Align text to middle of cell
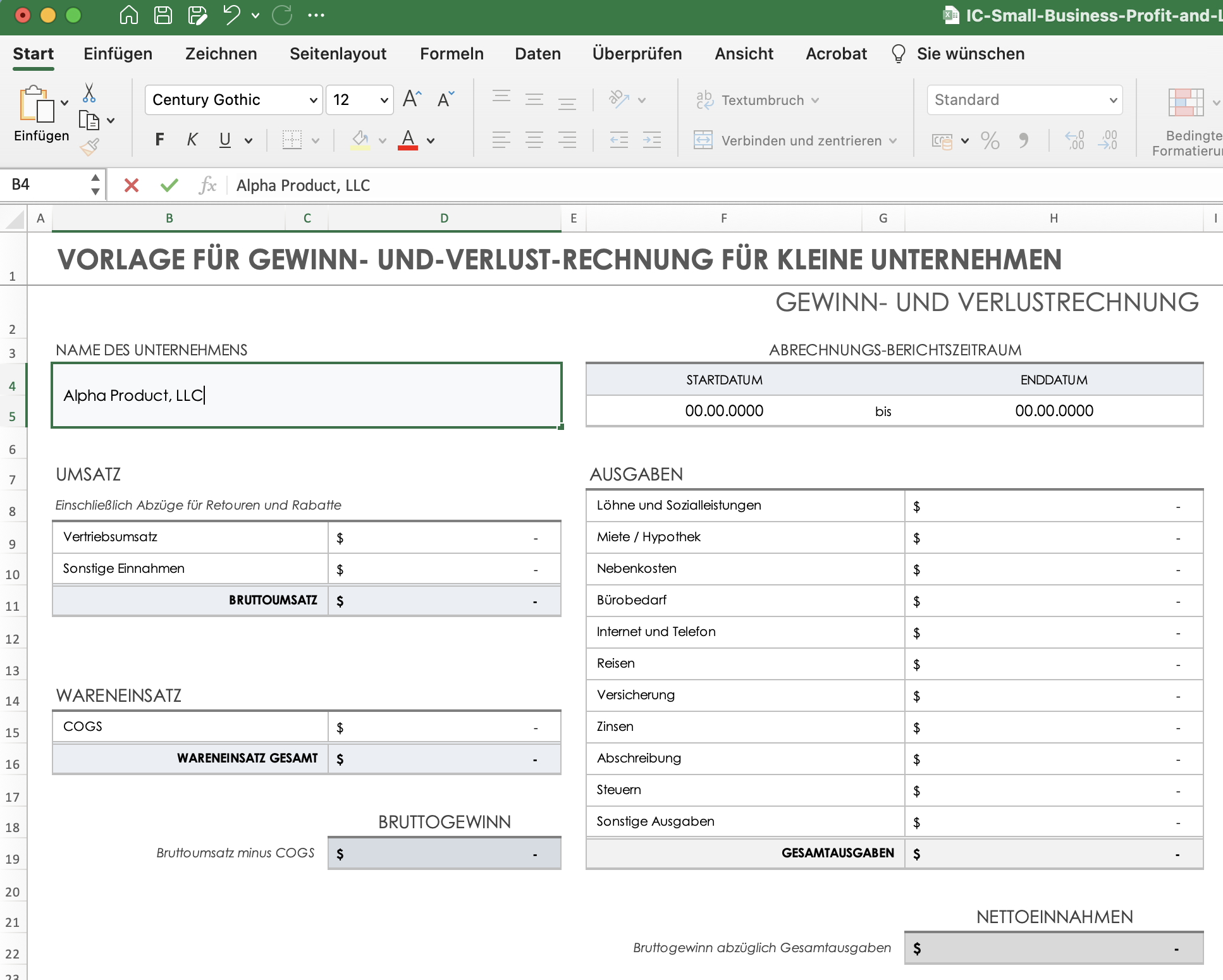Screen dimensions: 1223x980 point(534,99)
